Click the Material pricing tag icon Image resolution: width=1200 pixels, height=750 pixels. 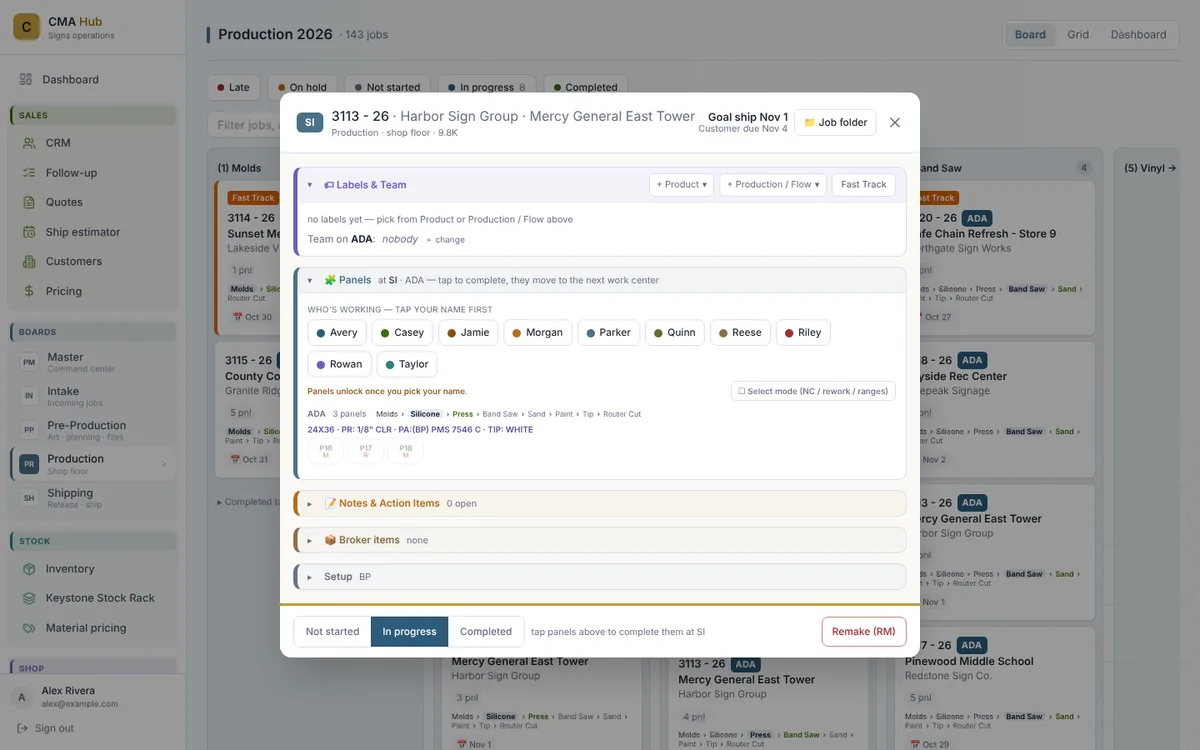(x=29, y=628)
